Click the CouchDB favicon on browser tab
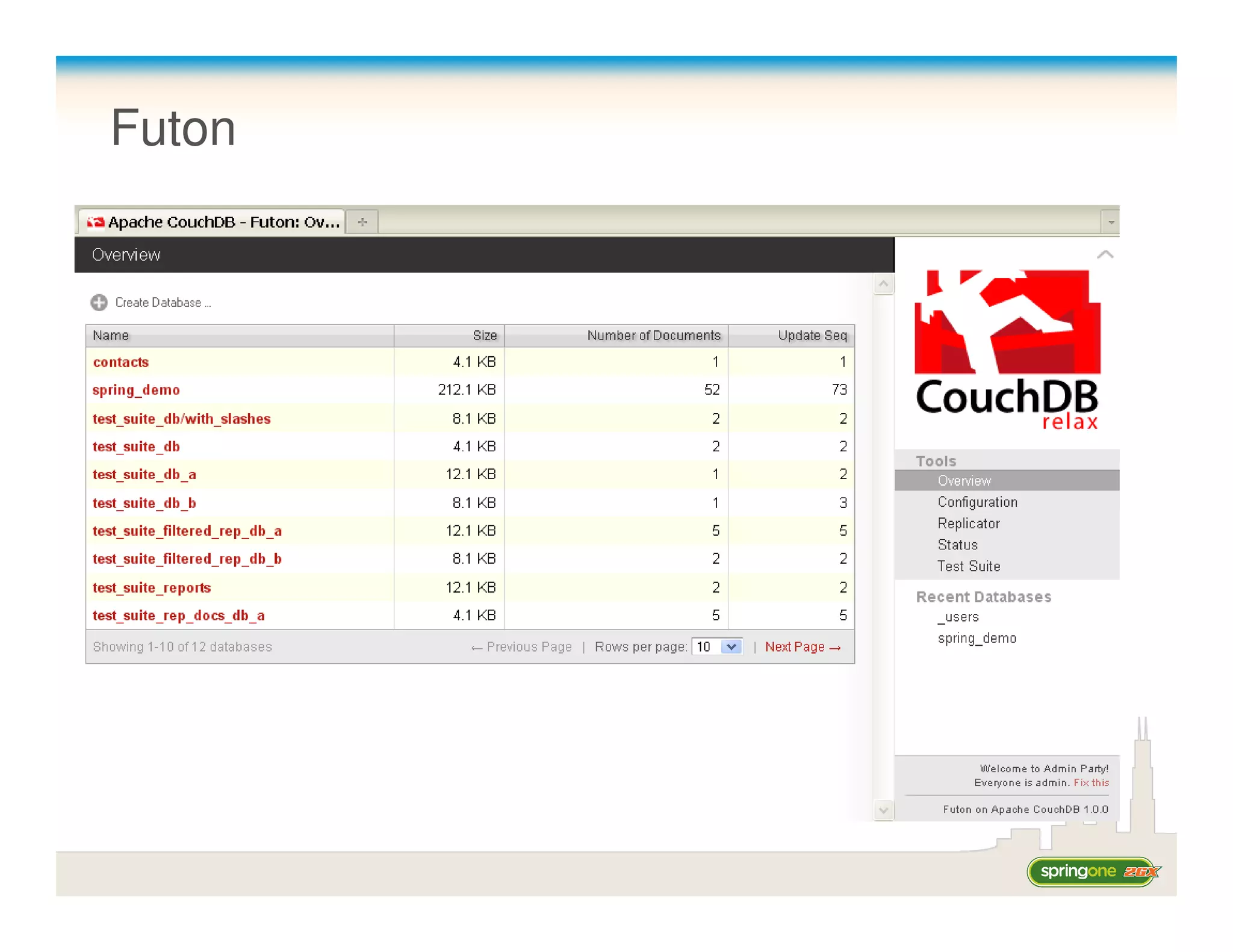Viewport: 1233px width, 952px height. 95,222
